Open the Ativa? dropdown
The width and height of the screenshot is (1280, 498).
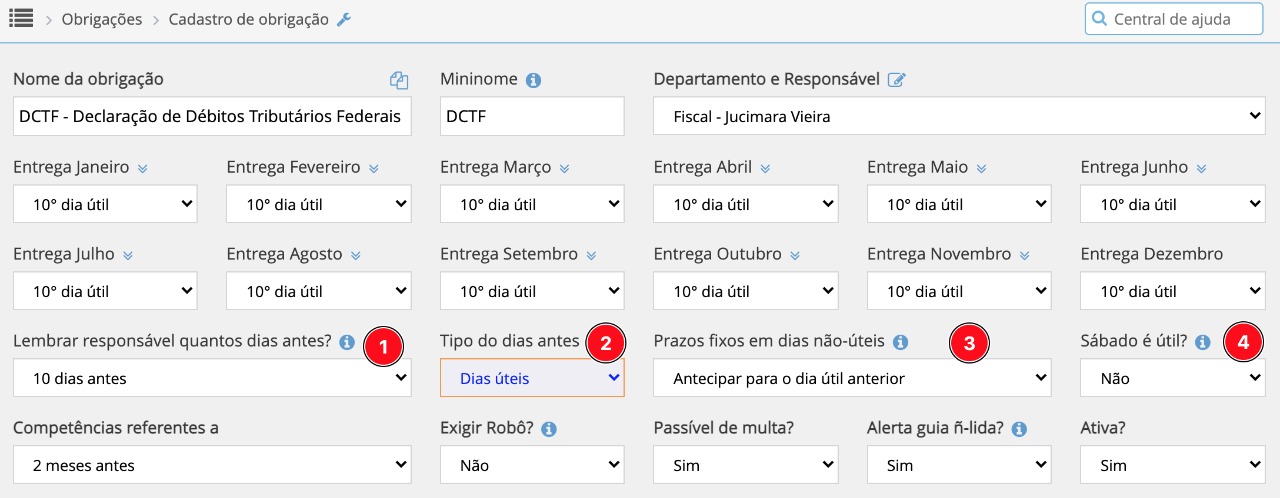[x=1172, y=465]
